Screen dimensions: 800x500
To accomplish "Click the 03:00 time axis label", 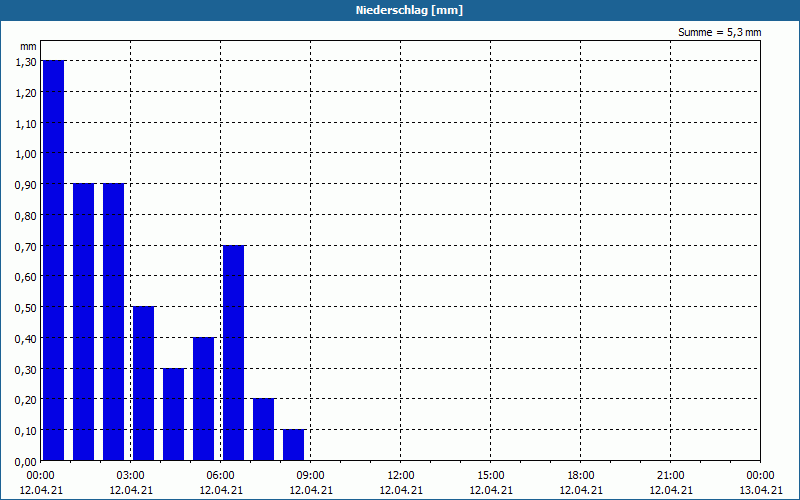I will point(131,476).
